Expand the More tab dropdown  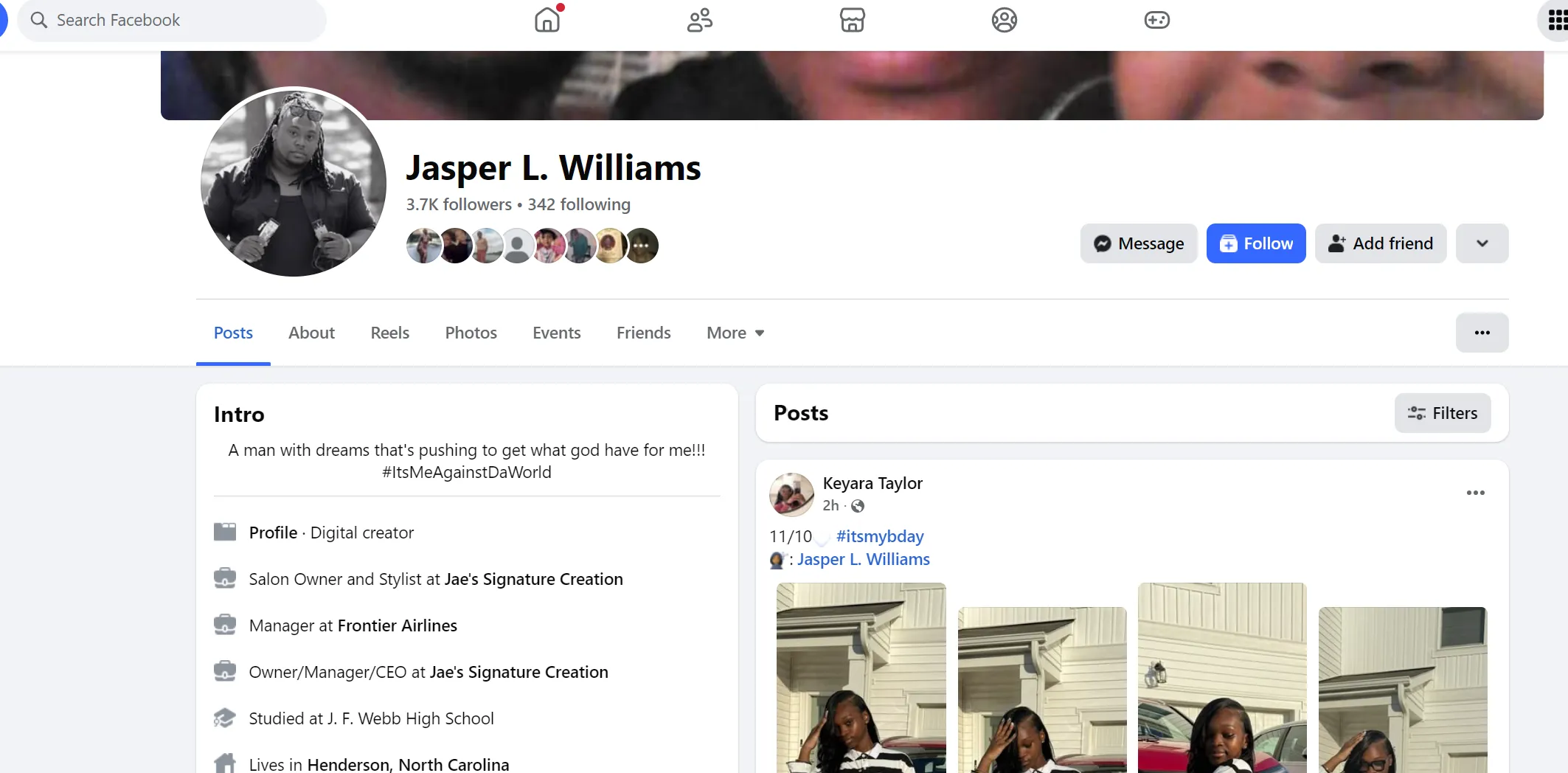coord(735,333)
